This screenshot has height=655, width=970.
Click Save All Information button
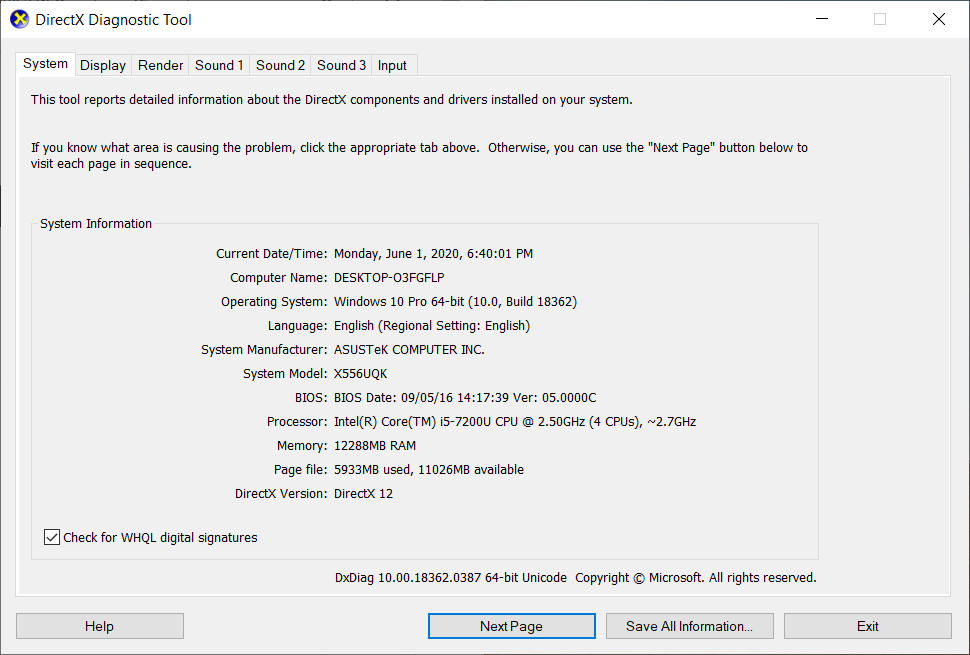click(x=689, y=626)
